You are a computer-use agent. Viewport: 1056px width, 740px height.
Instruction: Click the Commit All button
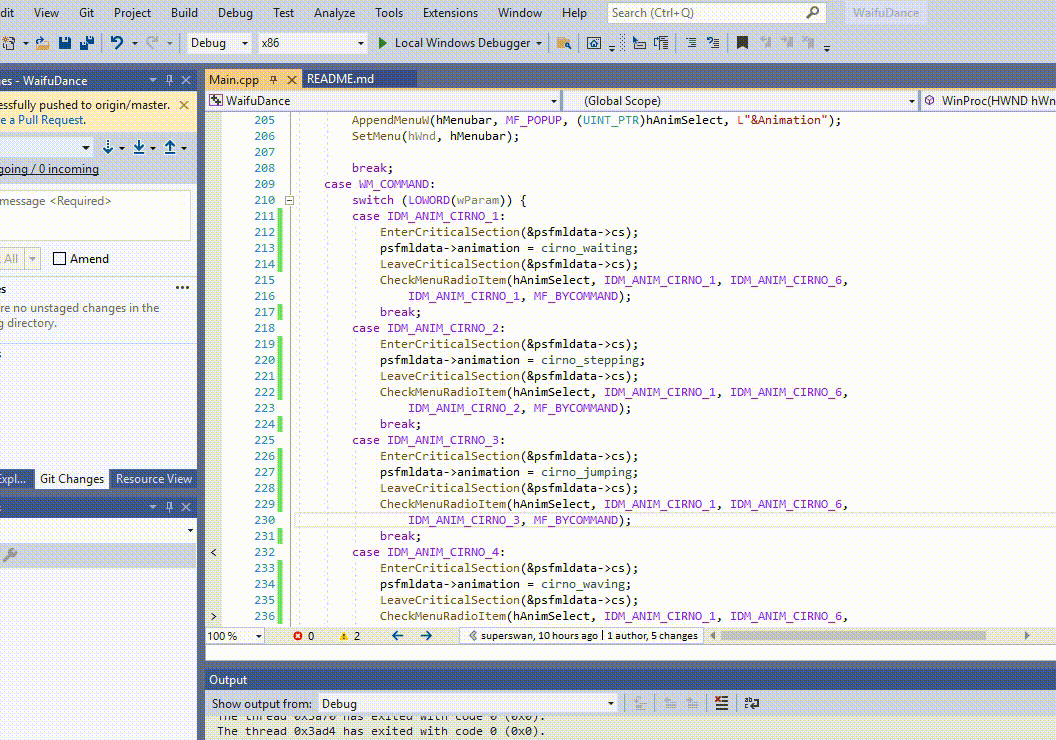click(11, 259)
